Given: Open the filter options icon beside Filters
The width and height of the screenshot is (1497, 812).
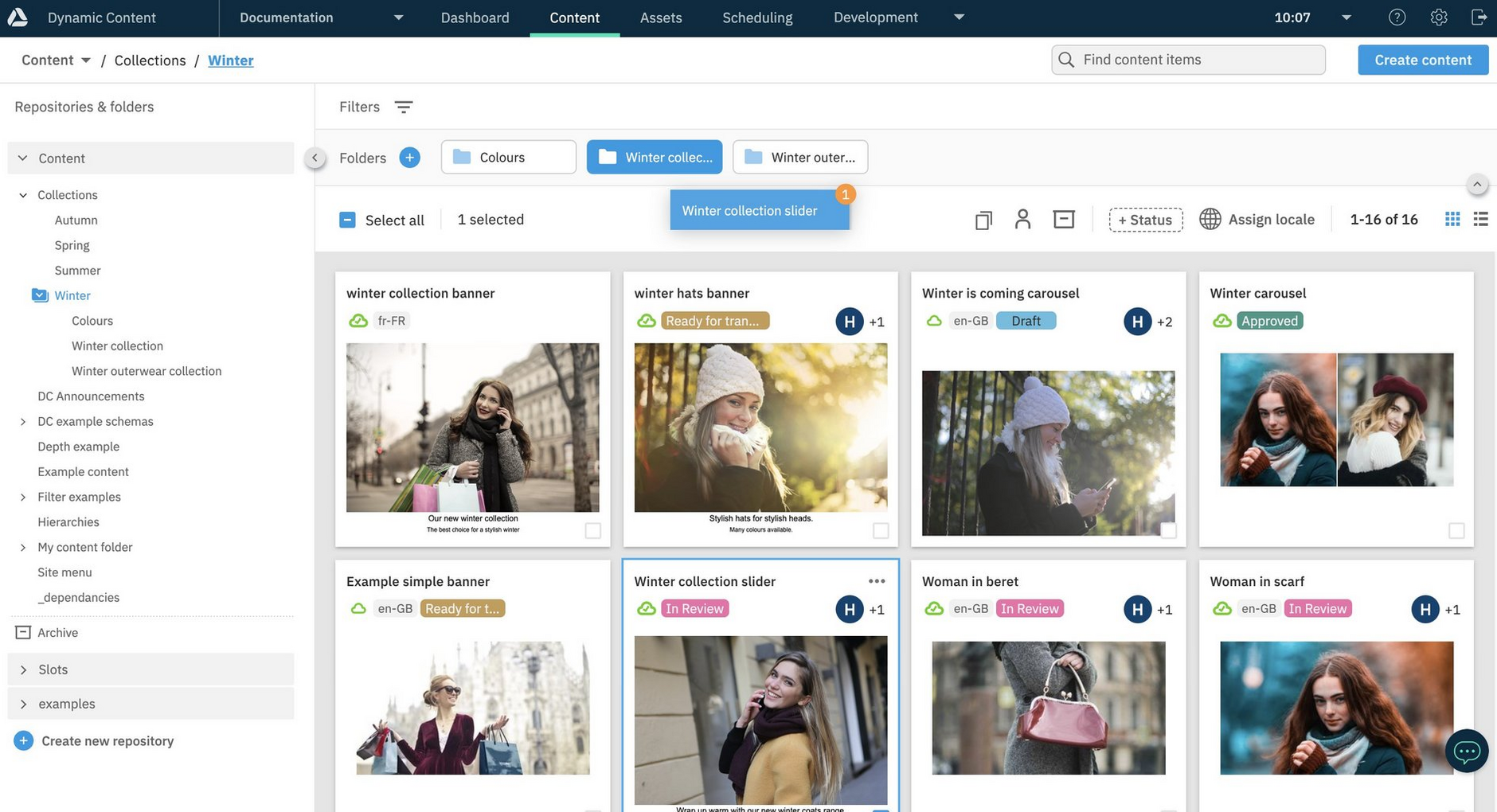Looking at the screenshot, I should click(x=404, y=107).
